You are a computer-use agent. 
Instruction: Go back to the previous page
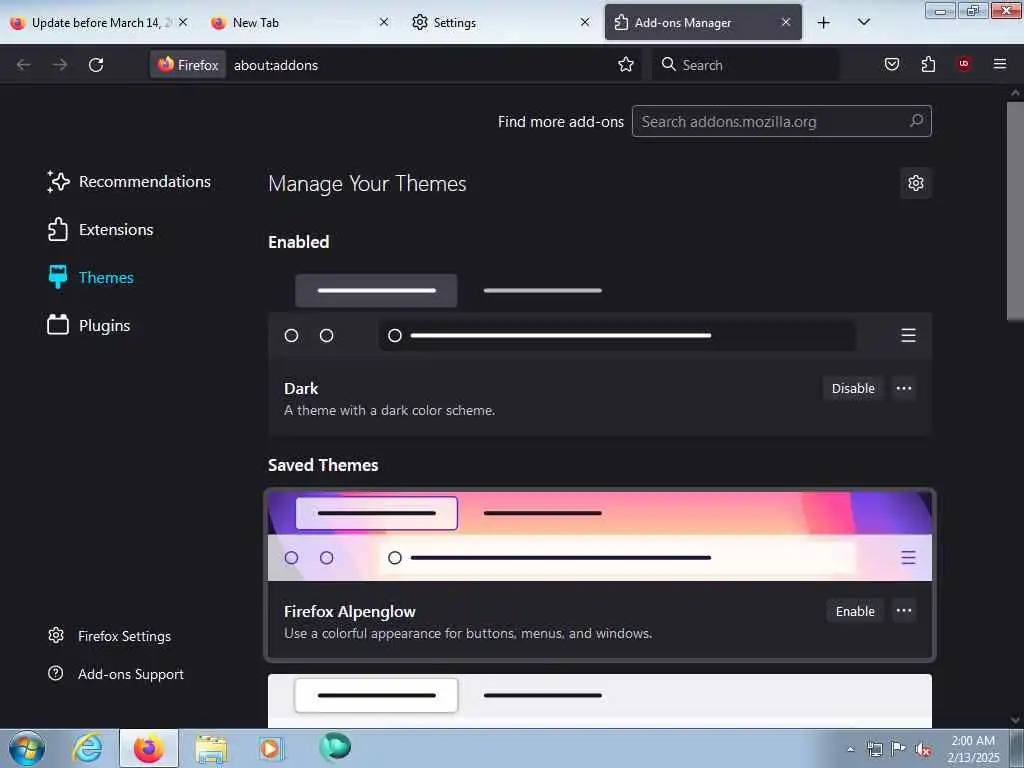(24, 65)
